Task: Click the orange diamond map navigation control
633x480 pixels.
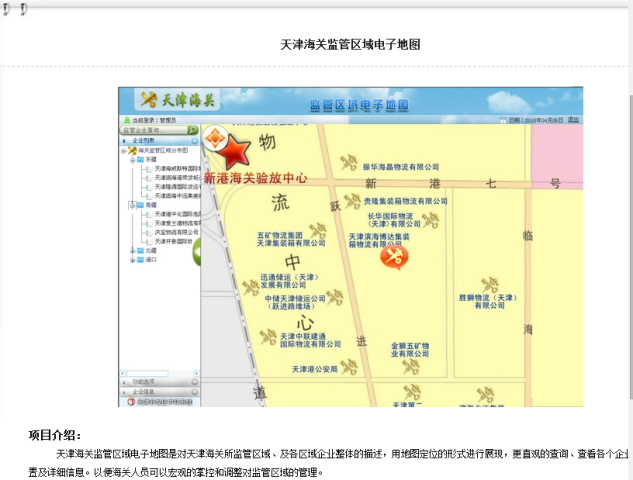Action: (215, 138)
